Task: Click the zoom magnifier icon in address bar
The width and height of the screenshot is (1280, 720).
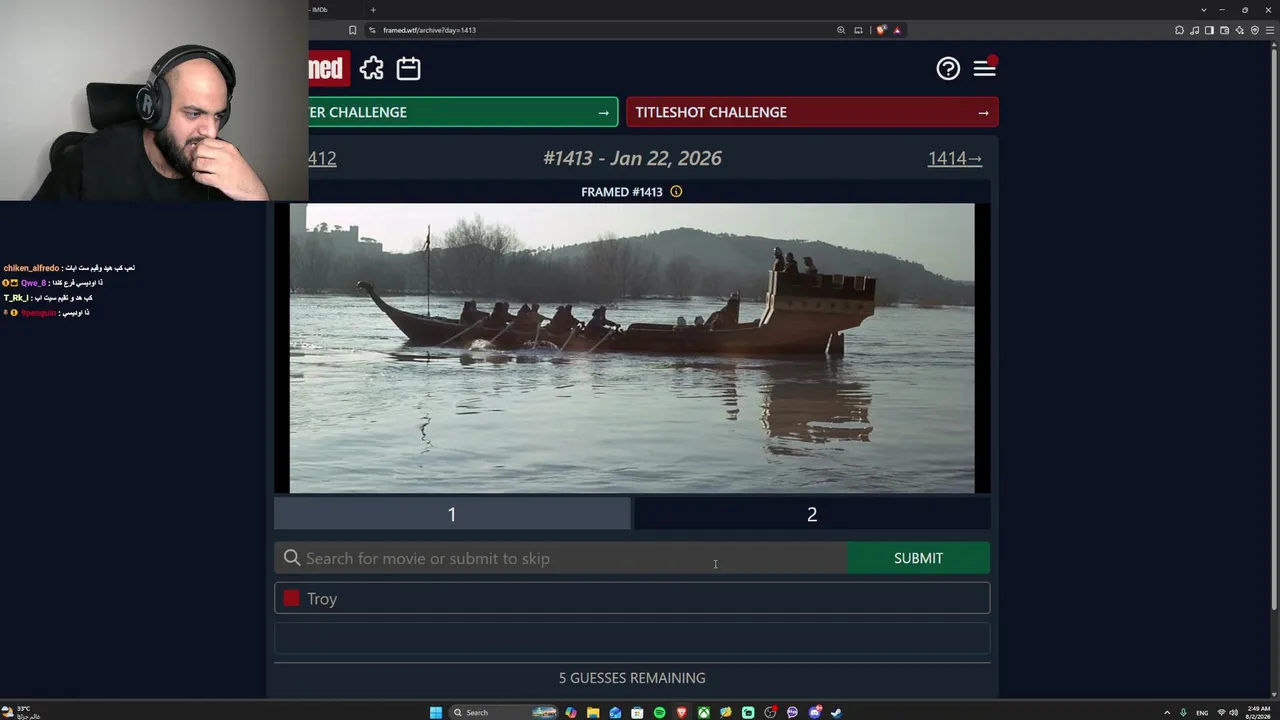Action: [841, 30]
